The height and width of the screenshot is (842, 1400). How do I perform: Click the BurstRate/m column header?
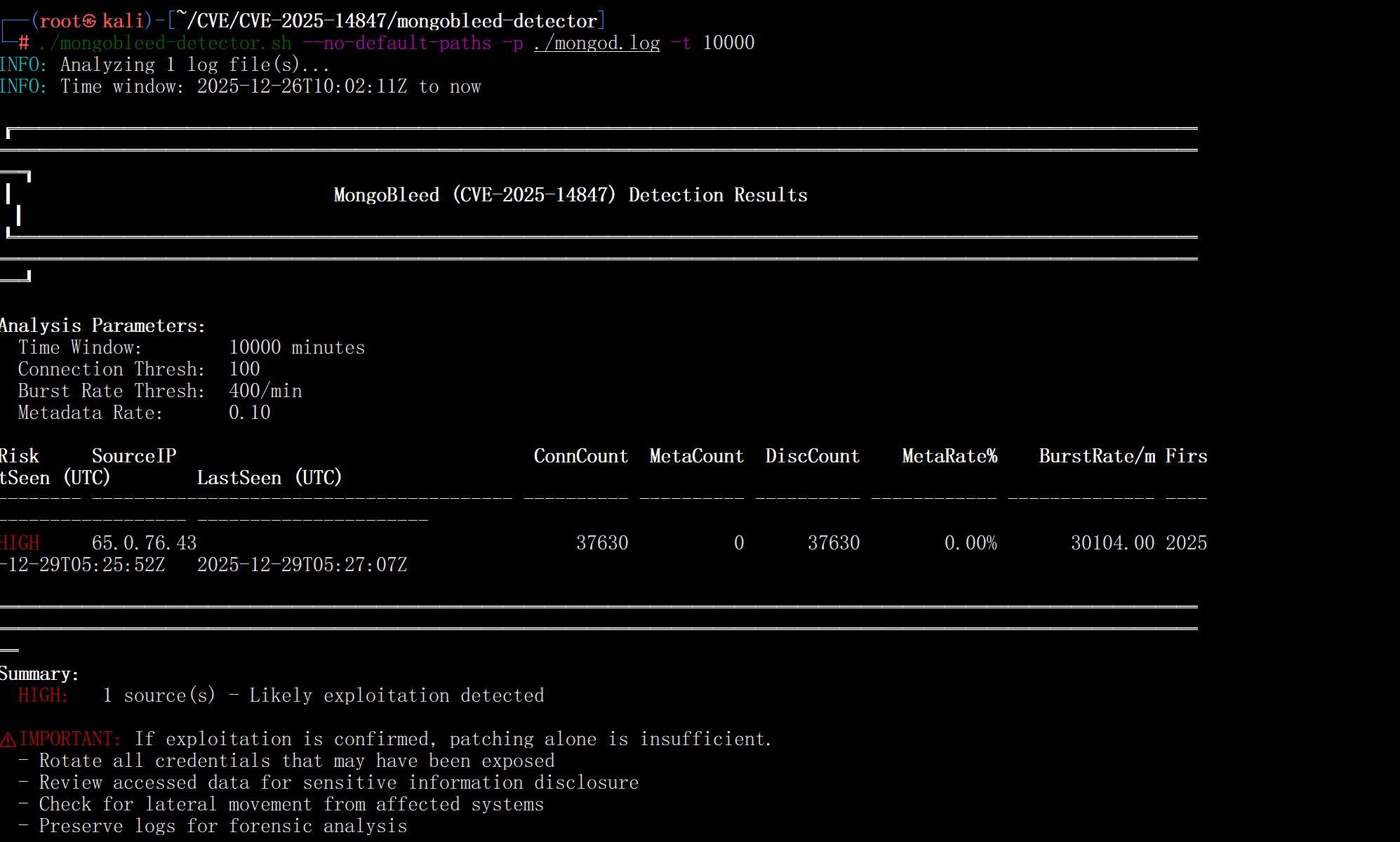pos(1096,456)
